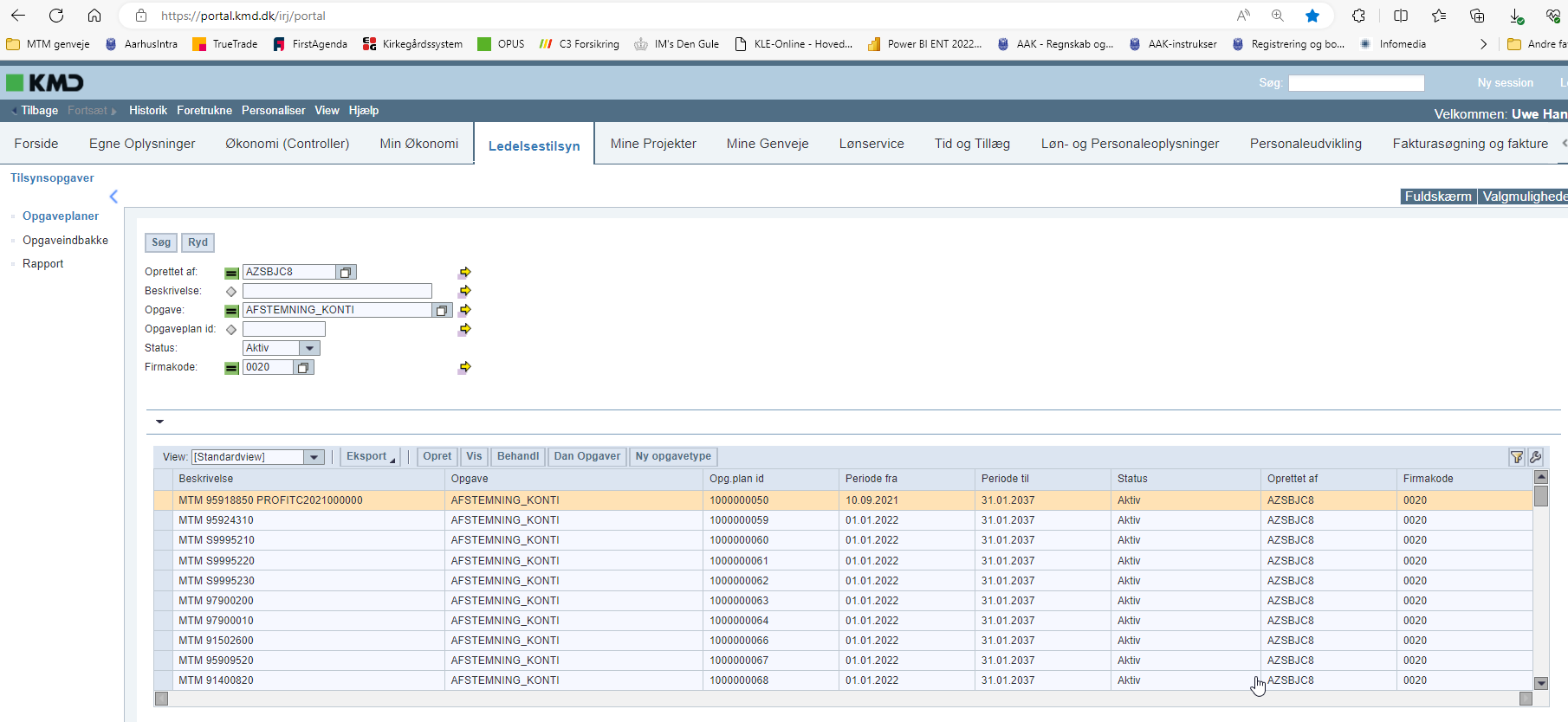The width and height of the screenshot is (1568, 722).
Task: Toggle the equals operator for Oprettet af
Action: click(231, 273)
